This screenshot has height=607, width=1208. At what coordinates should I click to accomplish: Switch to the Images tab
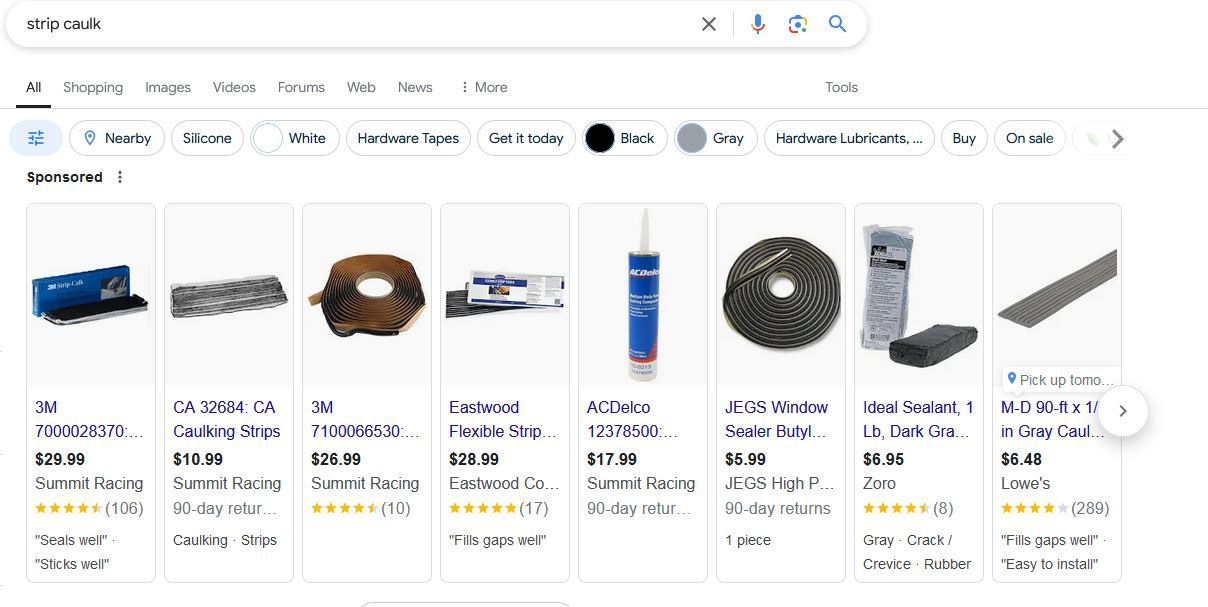click(168, 87)
